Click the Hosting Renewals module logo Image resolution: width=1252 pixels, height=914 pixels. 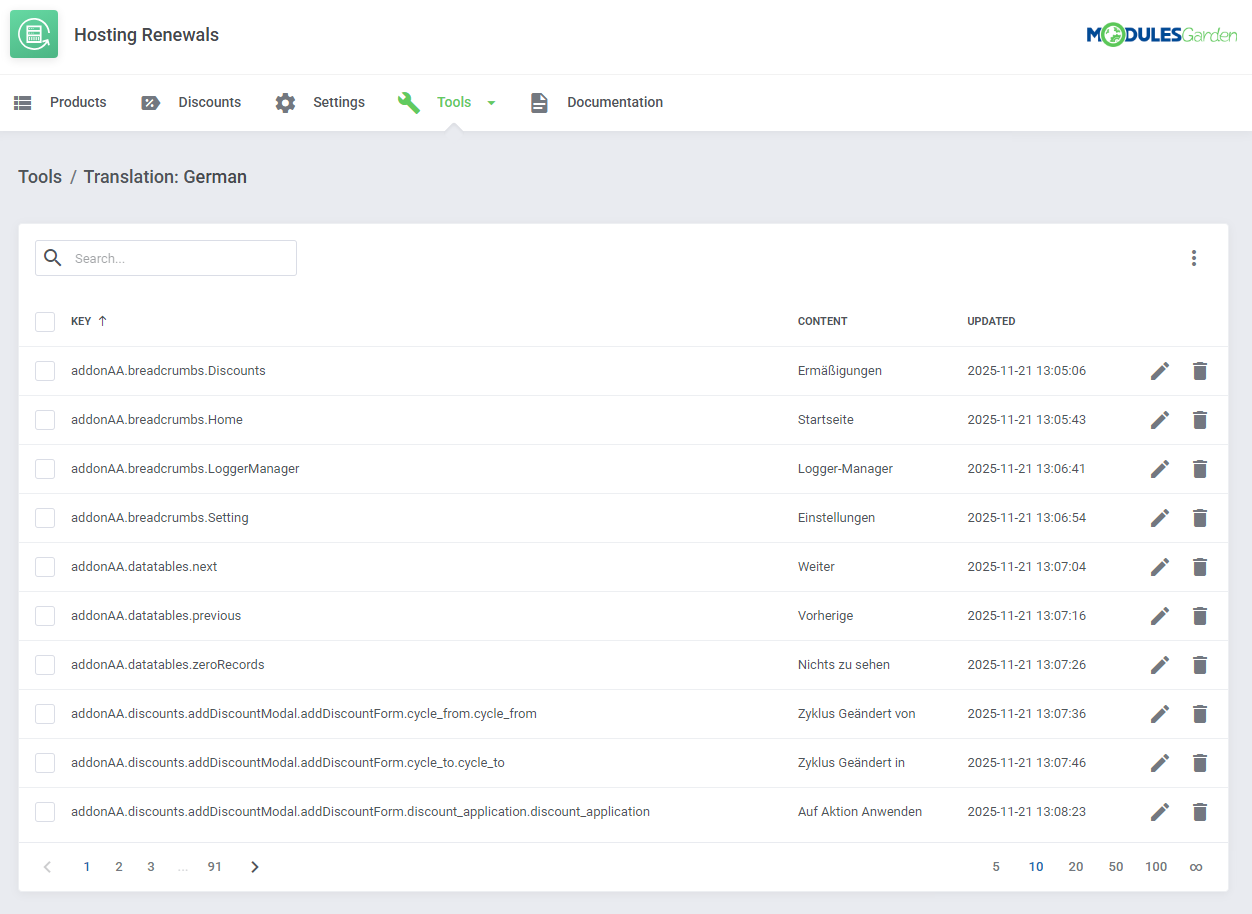click(x=34, y=34)
